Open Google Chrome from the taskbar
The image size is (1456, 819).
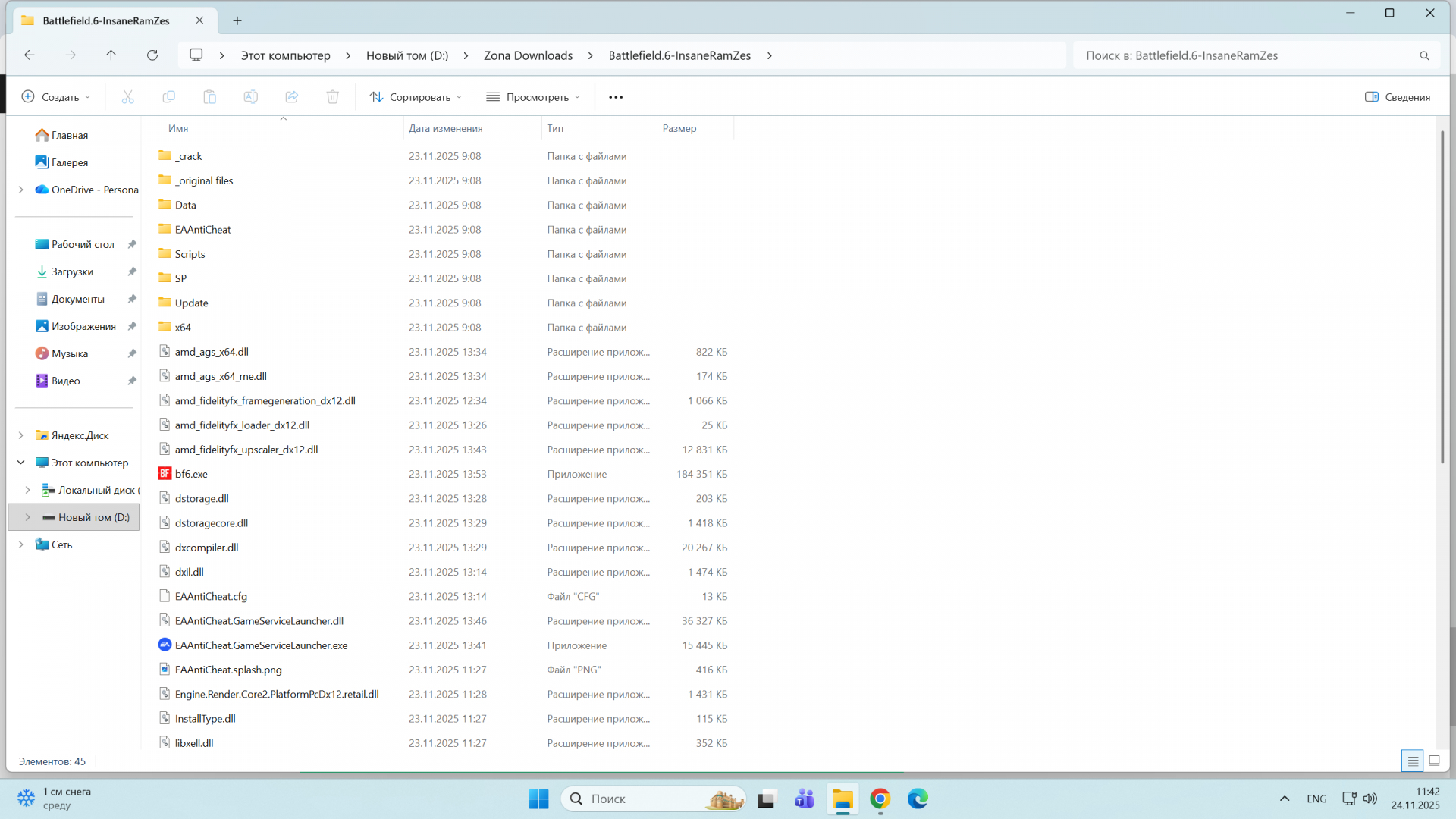pyautogui.click(x=880, y=799)
